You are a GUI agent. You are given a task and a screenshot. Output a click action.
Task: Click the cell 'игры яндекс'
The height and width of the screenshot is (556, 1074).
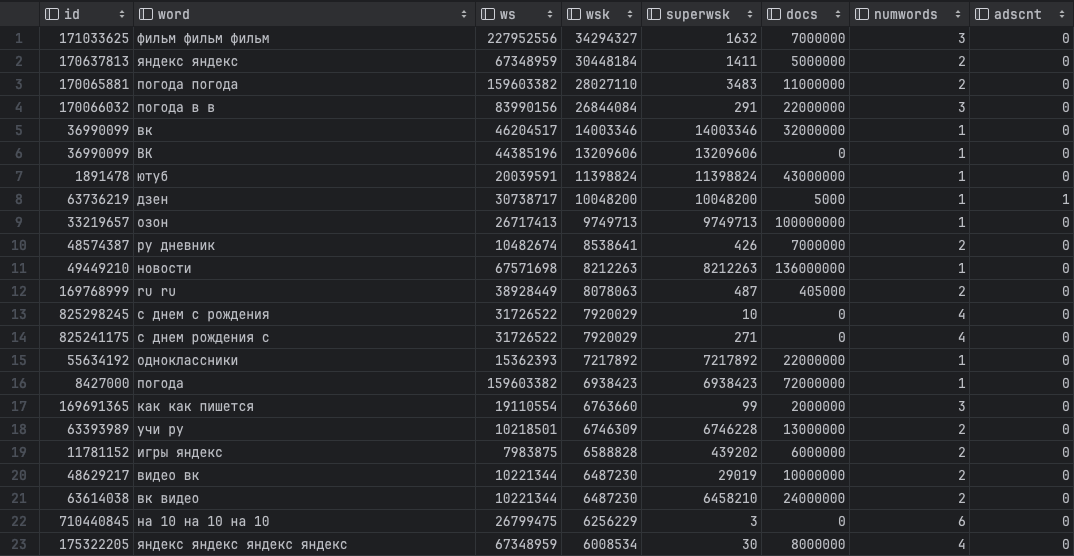[304, 452]
